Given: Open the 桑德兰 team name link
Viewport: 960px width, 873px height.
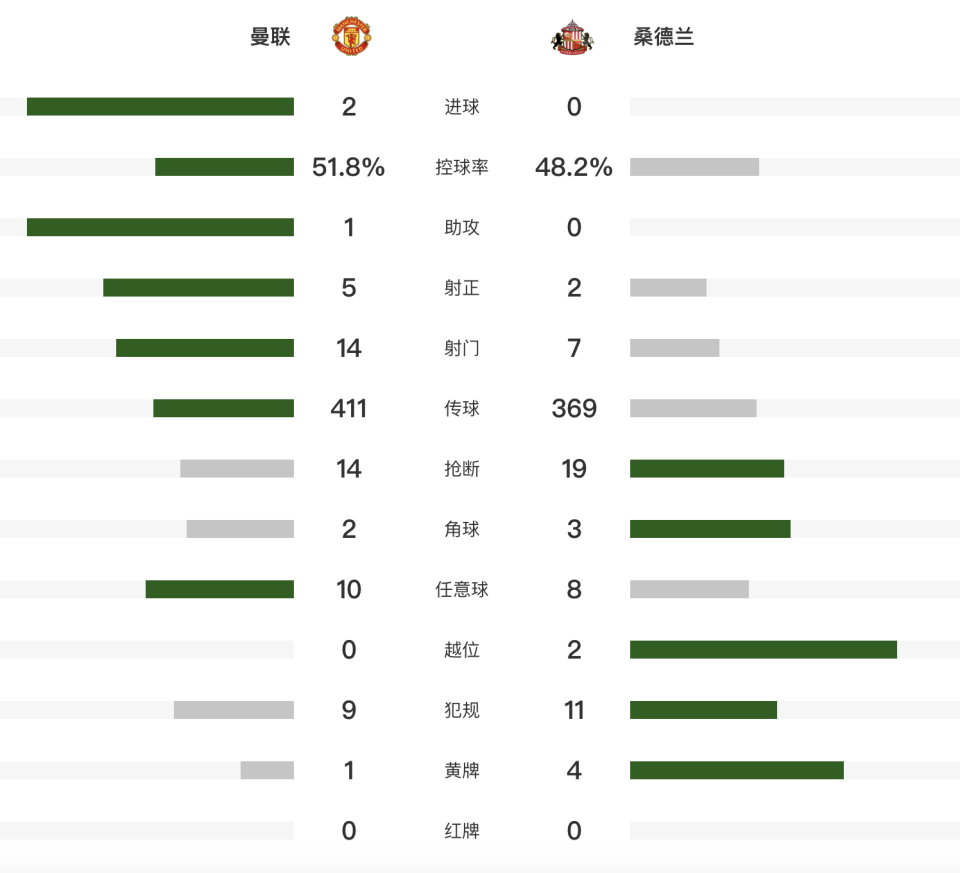Looking at the screenshot, I should (664, 37).
